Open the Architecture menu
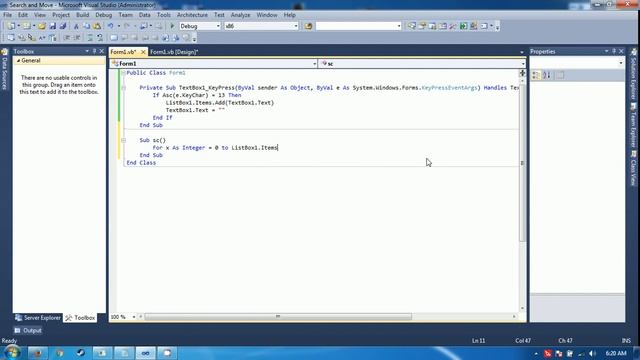 [x=192, y=15]
